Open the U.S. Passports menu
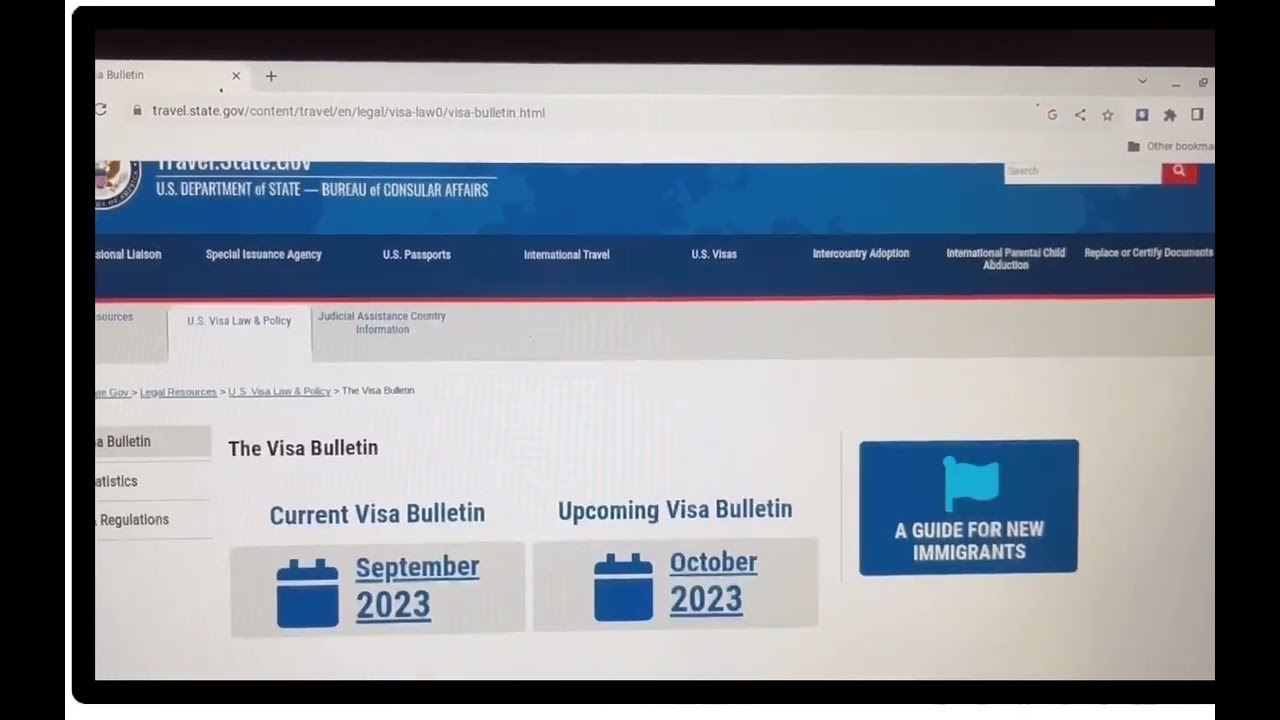1280x720 pixels. (x=417, y=254)
